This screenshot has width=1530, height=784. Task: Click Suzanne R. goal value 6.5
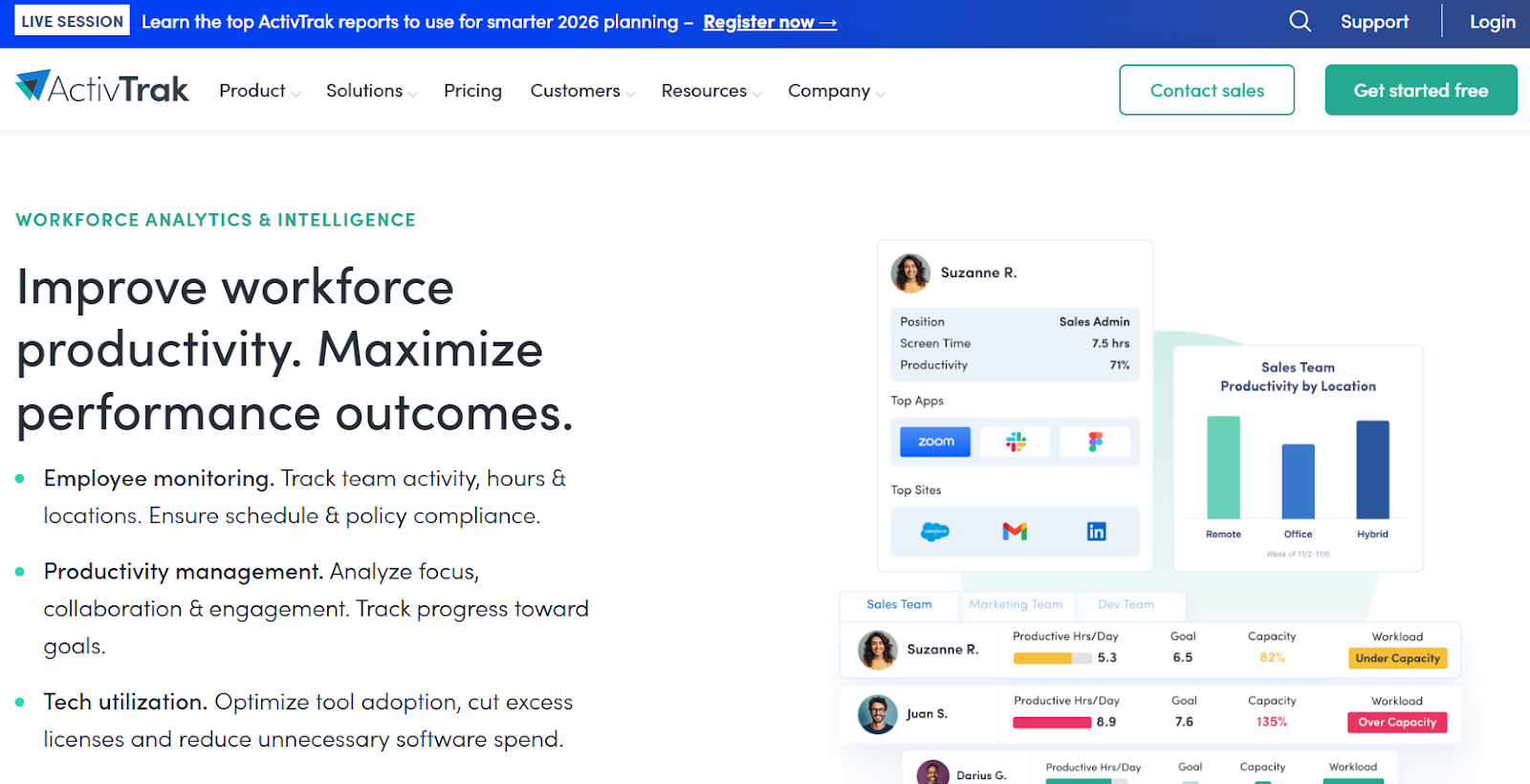pyautogui.click(x=1183, y=658)
